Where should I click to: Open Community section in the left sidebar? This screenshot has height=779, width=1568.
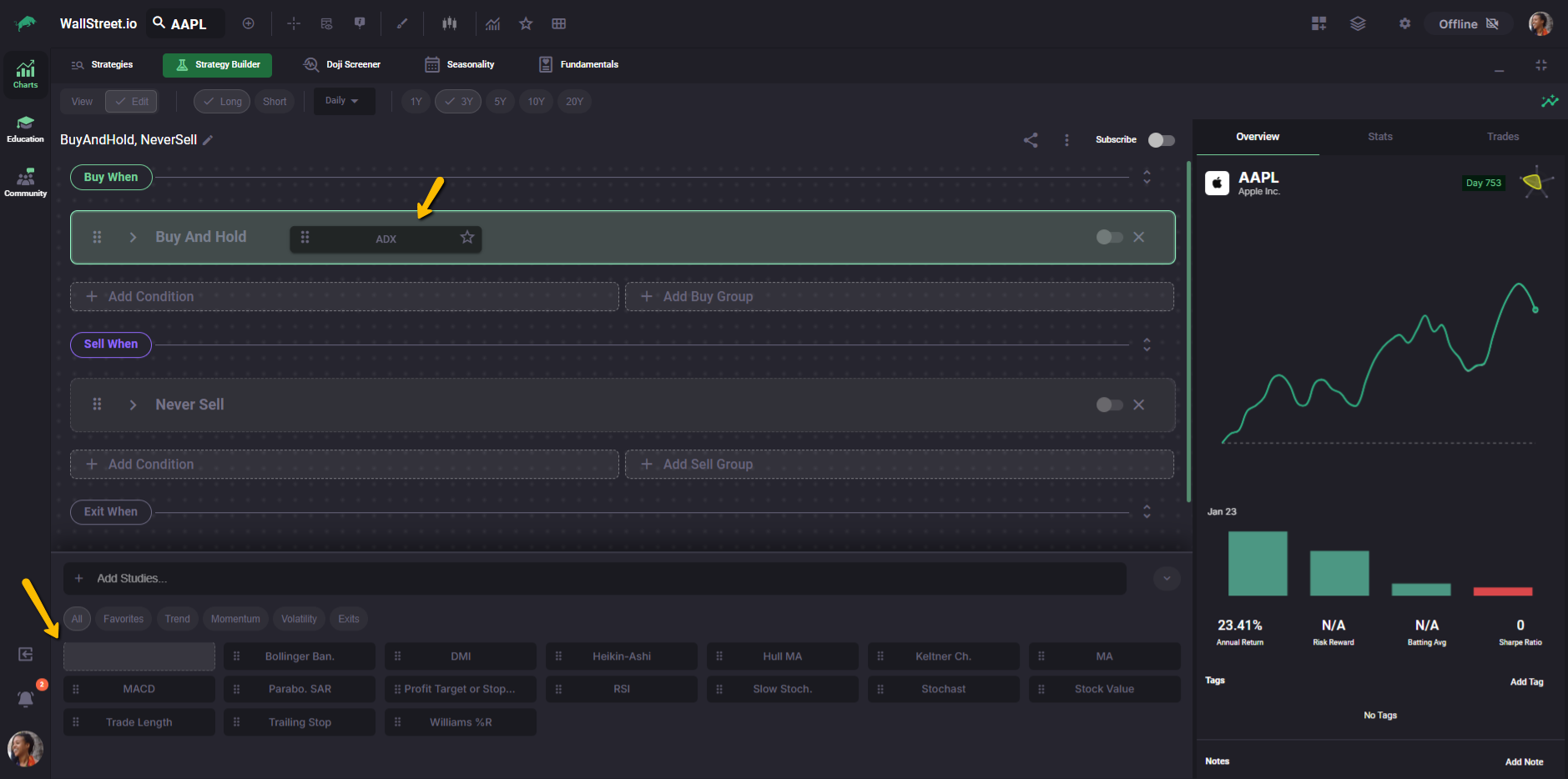(26, 183)
